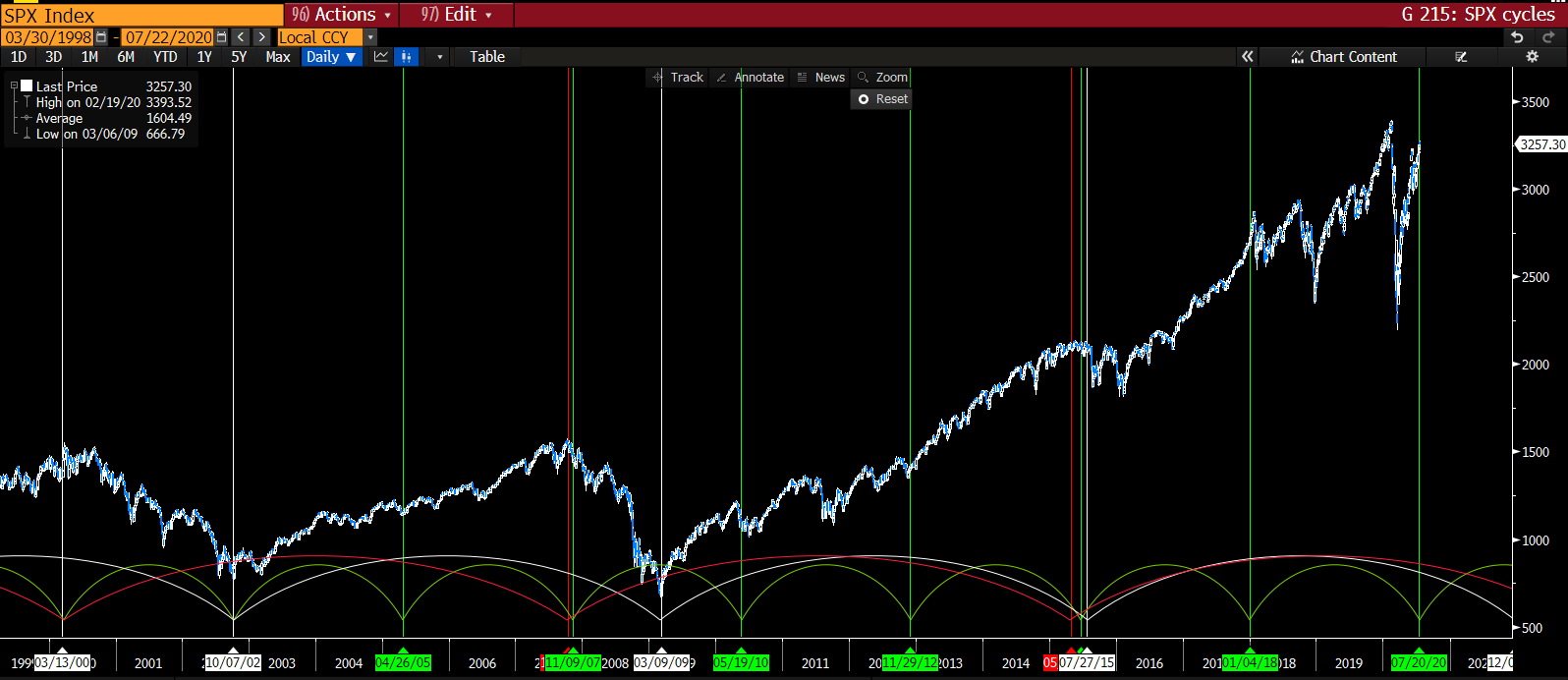The height and width of the screenshot is (680, 1568).
Task: Select the 11/09/07 cycle date marker
Action: point(573,663)
